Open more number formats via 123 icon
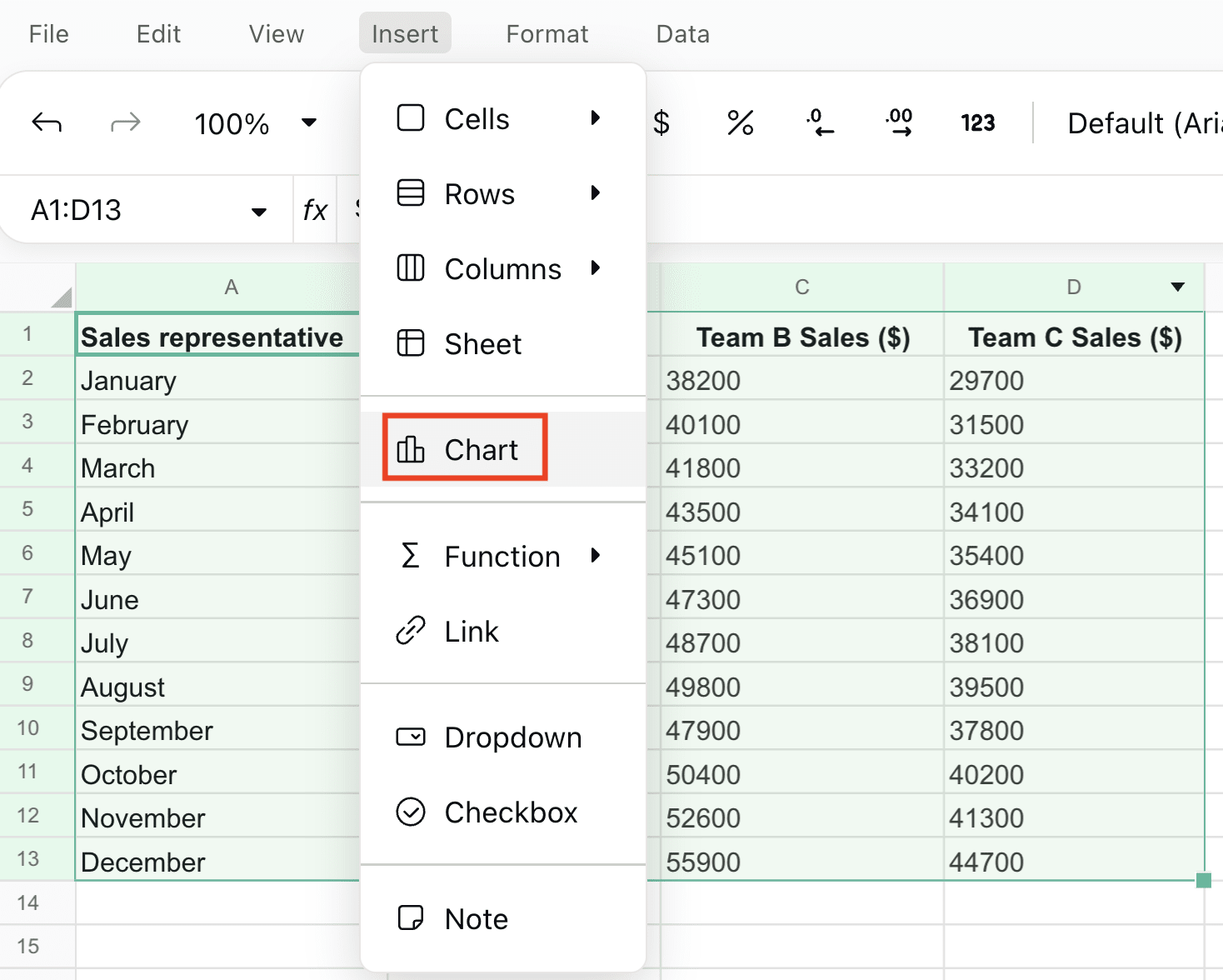 point(976,122)
